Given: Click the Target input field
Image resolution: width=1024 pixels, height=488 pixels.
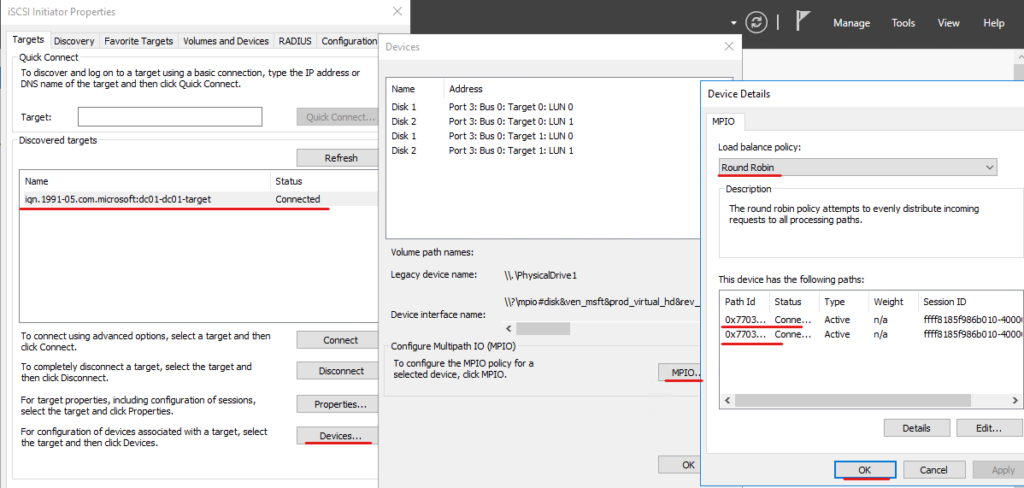Looking at the screenshot, I should [170, 117].
